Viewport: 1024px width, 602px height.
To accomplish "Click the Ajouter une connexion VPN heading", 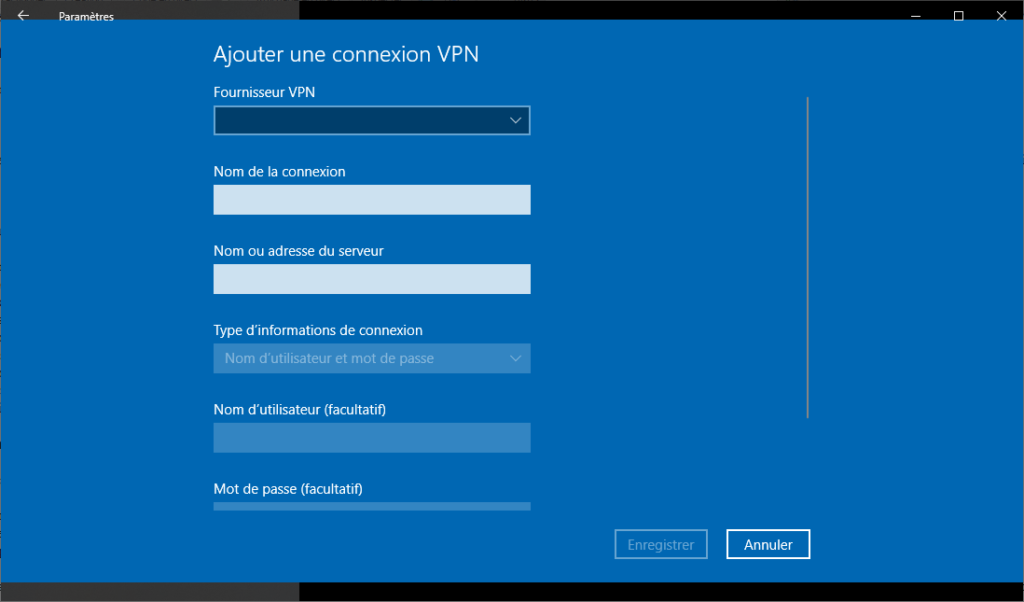I will pyautogui.click(x=346, y=54).
